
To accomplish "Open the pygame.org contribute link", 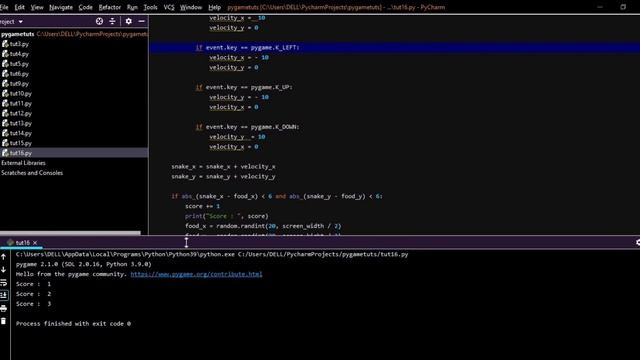I will (196, 274).
